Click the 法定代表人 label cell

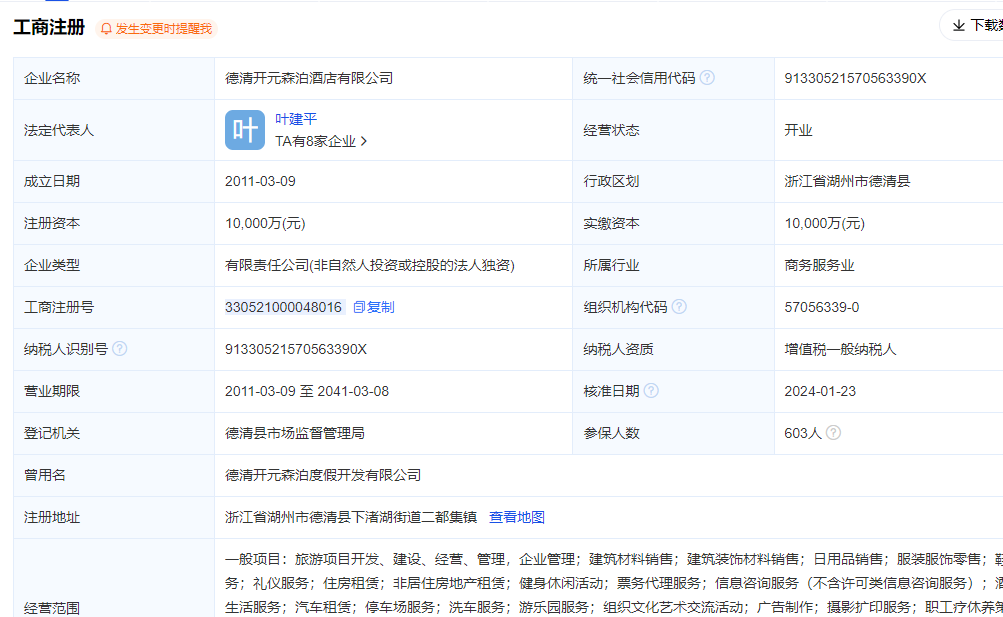point(114,130)
